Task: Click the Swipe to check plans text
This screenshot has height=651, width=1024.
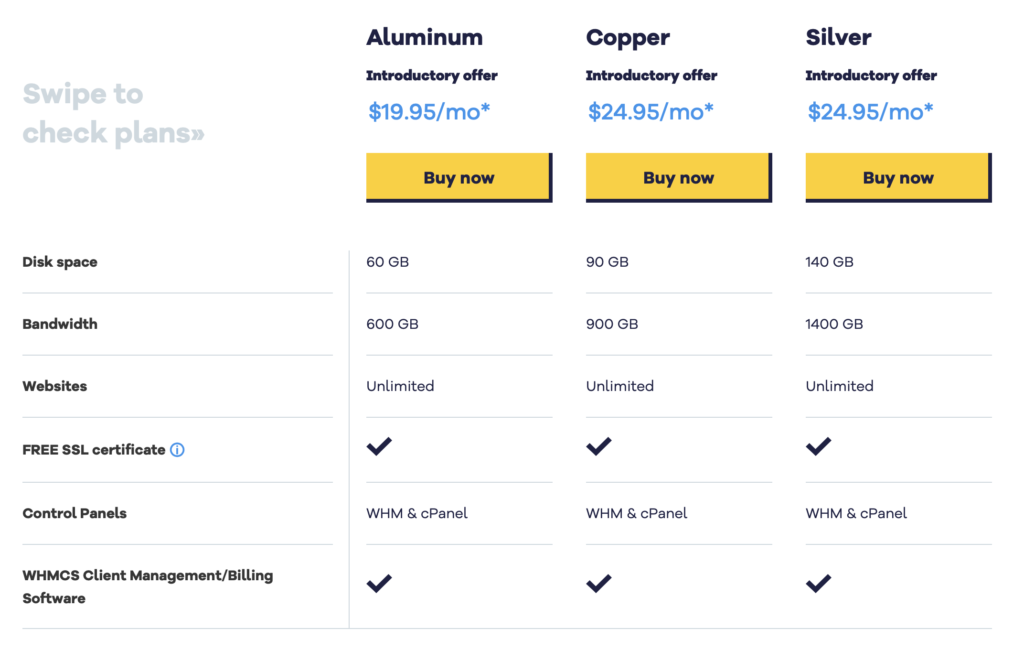Action: (114, 114)
